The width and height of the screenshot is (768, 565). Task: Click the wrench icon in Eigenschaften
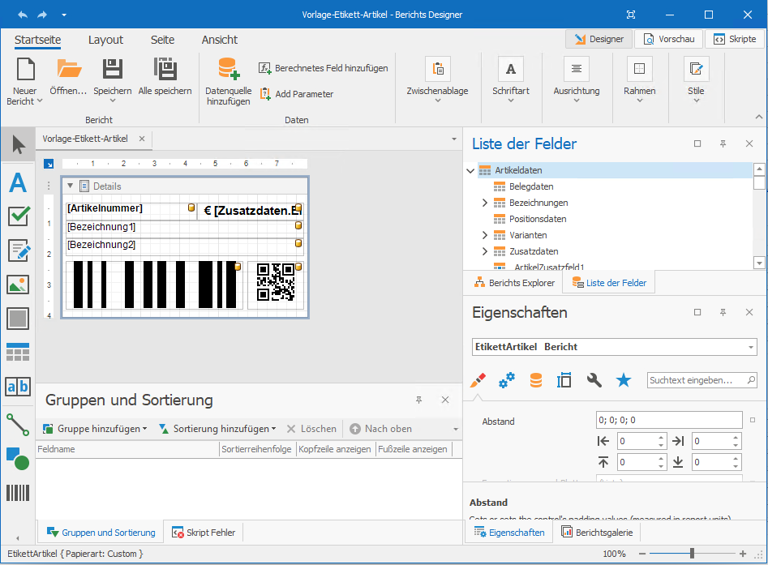click(x=594, y=380)
